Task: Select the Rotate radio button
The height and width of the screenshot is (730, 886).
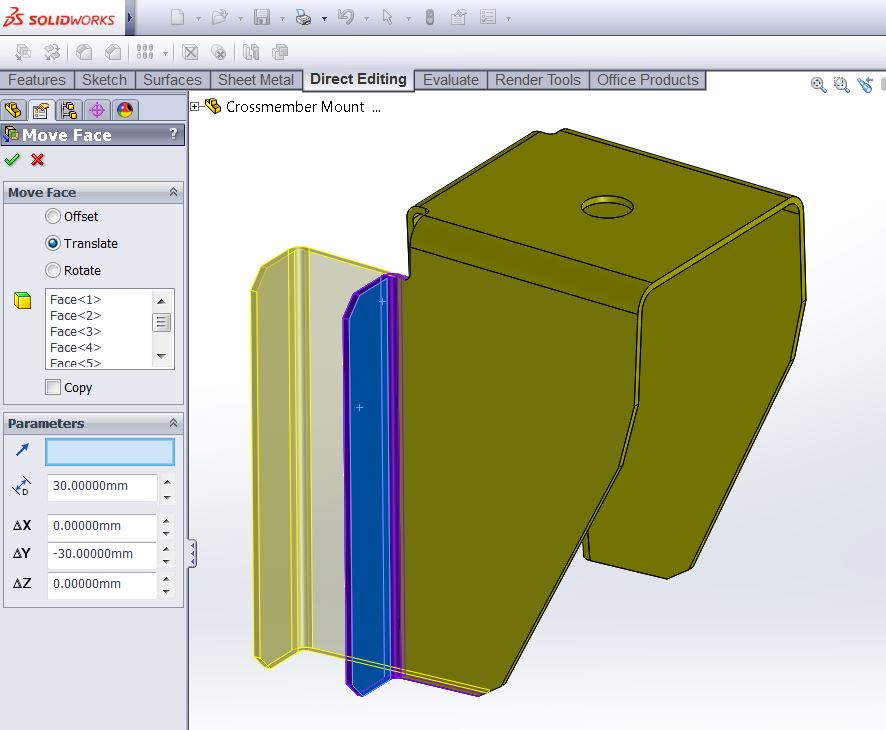Action: (x=53, y=270)
